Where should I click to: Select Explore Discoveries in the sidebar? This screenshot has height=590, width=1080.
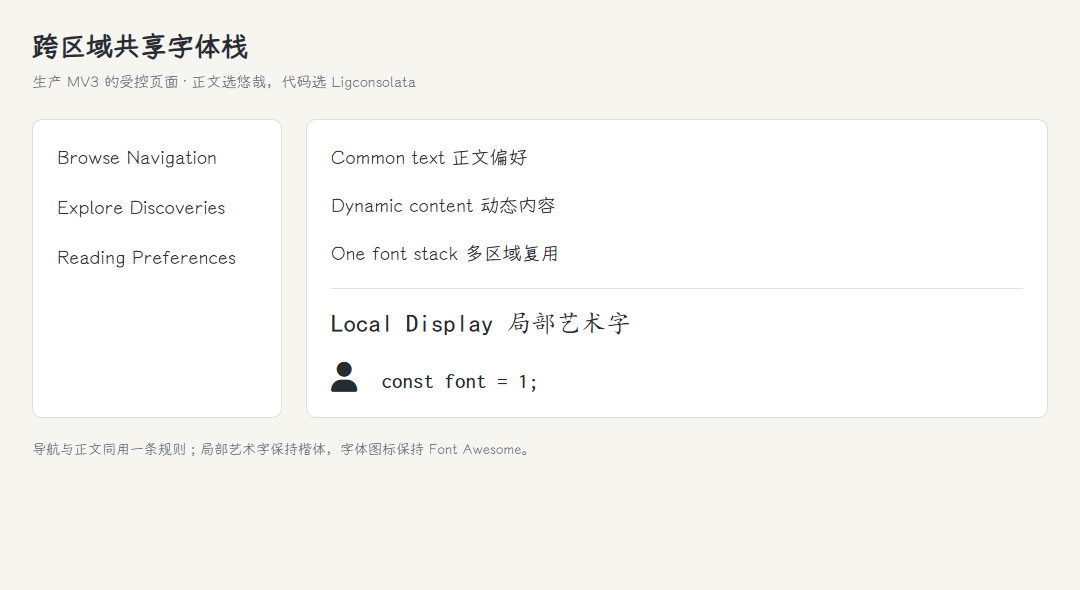[x=141, y=208]
